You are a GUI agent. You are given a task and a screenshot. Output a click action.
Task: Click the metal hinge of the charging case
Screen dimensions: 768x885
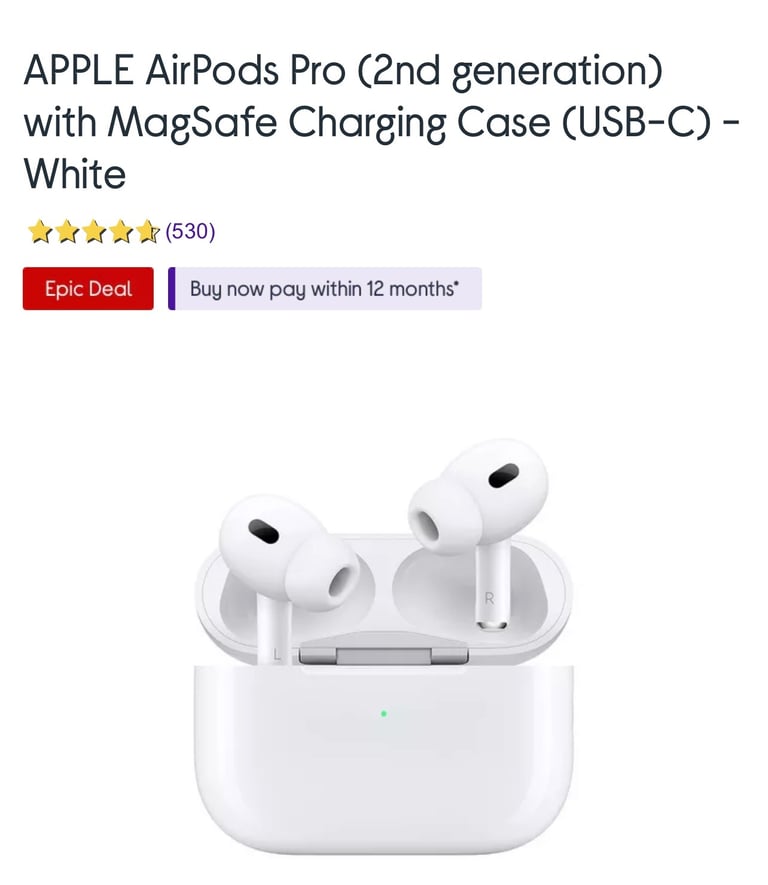384,656
